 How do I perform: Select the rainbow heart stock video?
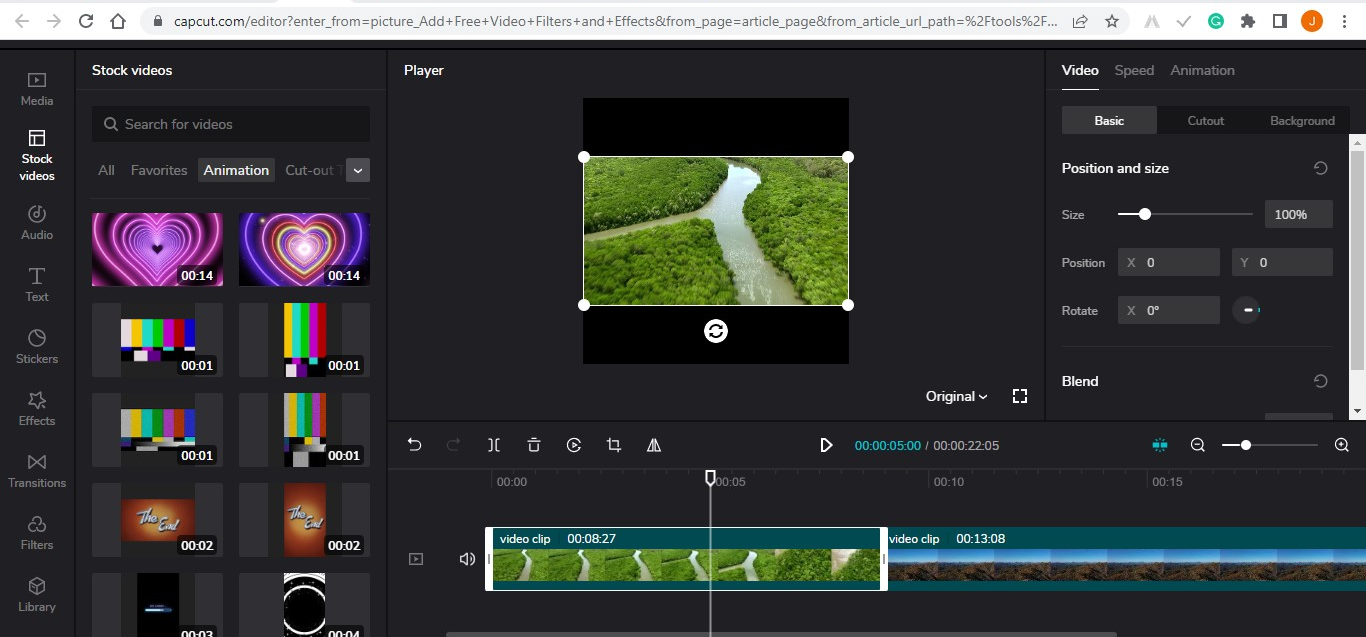[304, 249]
